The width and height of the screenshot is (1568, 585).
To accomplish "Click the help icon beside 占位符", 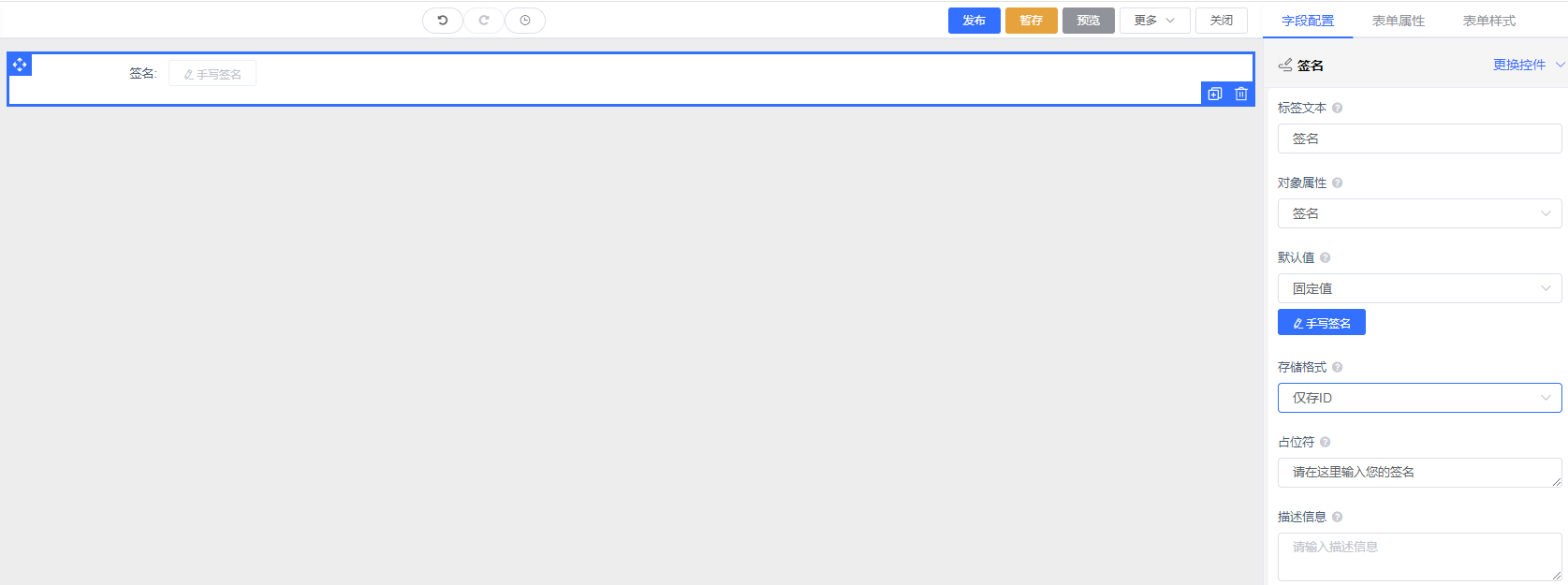I will coord(1326,442).
